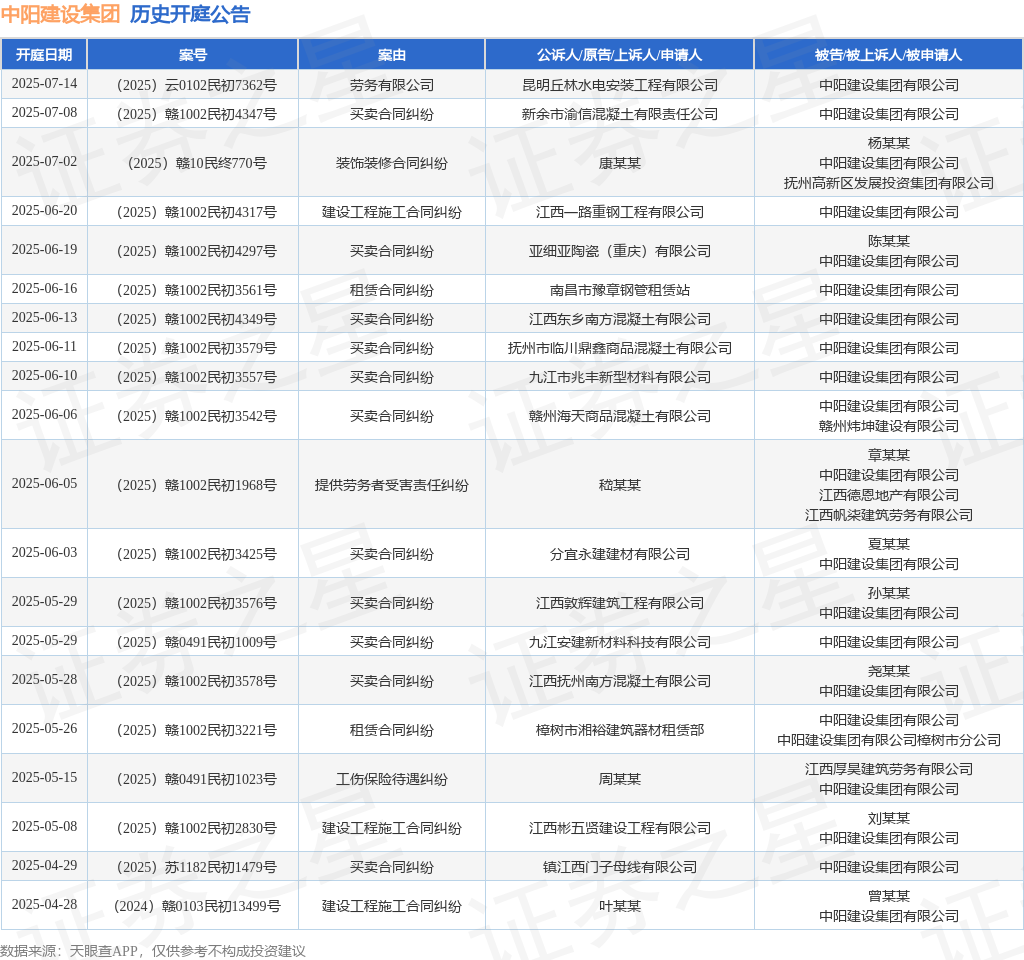Click the 公诉人/原告/上诉人/申请人 column header
The image size is (1024, 960).
point(619,55)
